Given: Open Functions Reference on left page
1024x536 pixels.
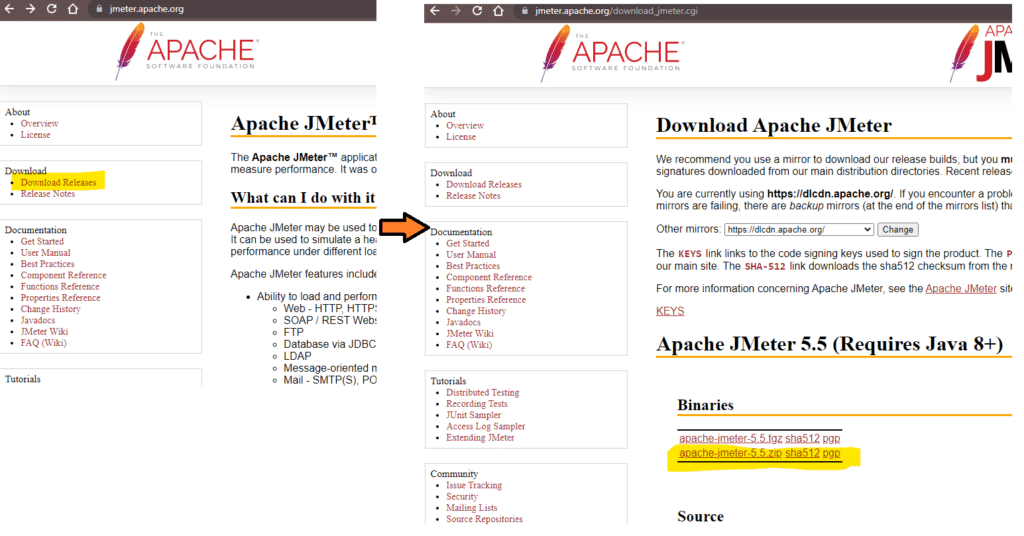Looking at the screenshot, I should point(60,287).
